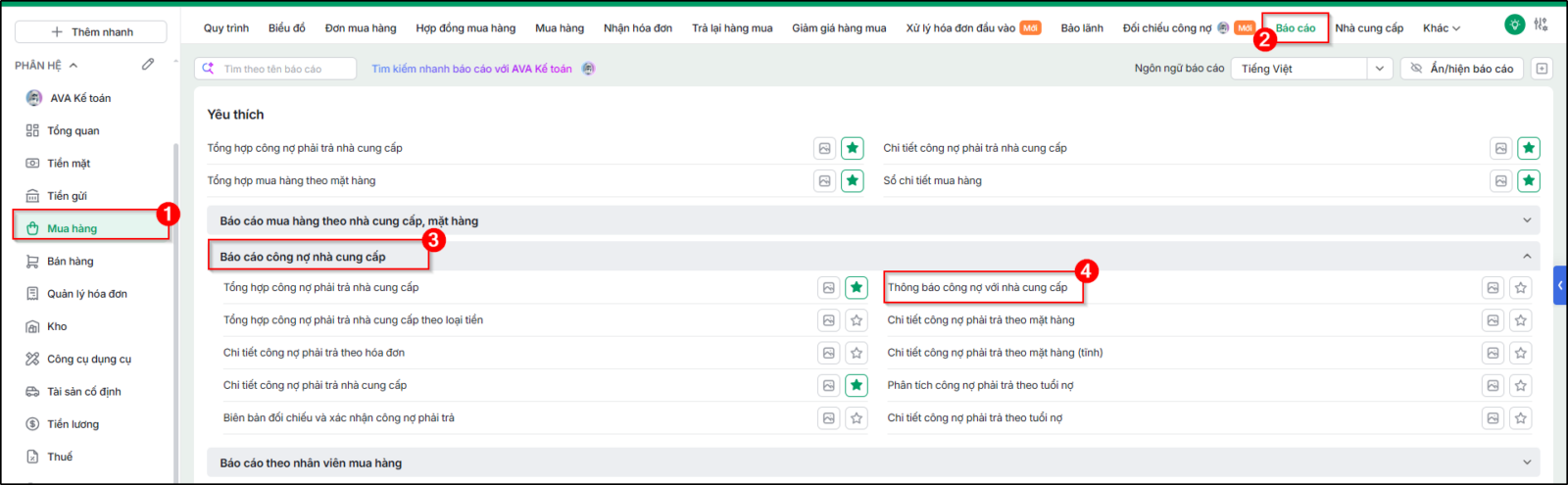Favorite the Thông báo công nợ với nhà cung cấp report

(1520, 288)
